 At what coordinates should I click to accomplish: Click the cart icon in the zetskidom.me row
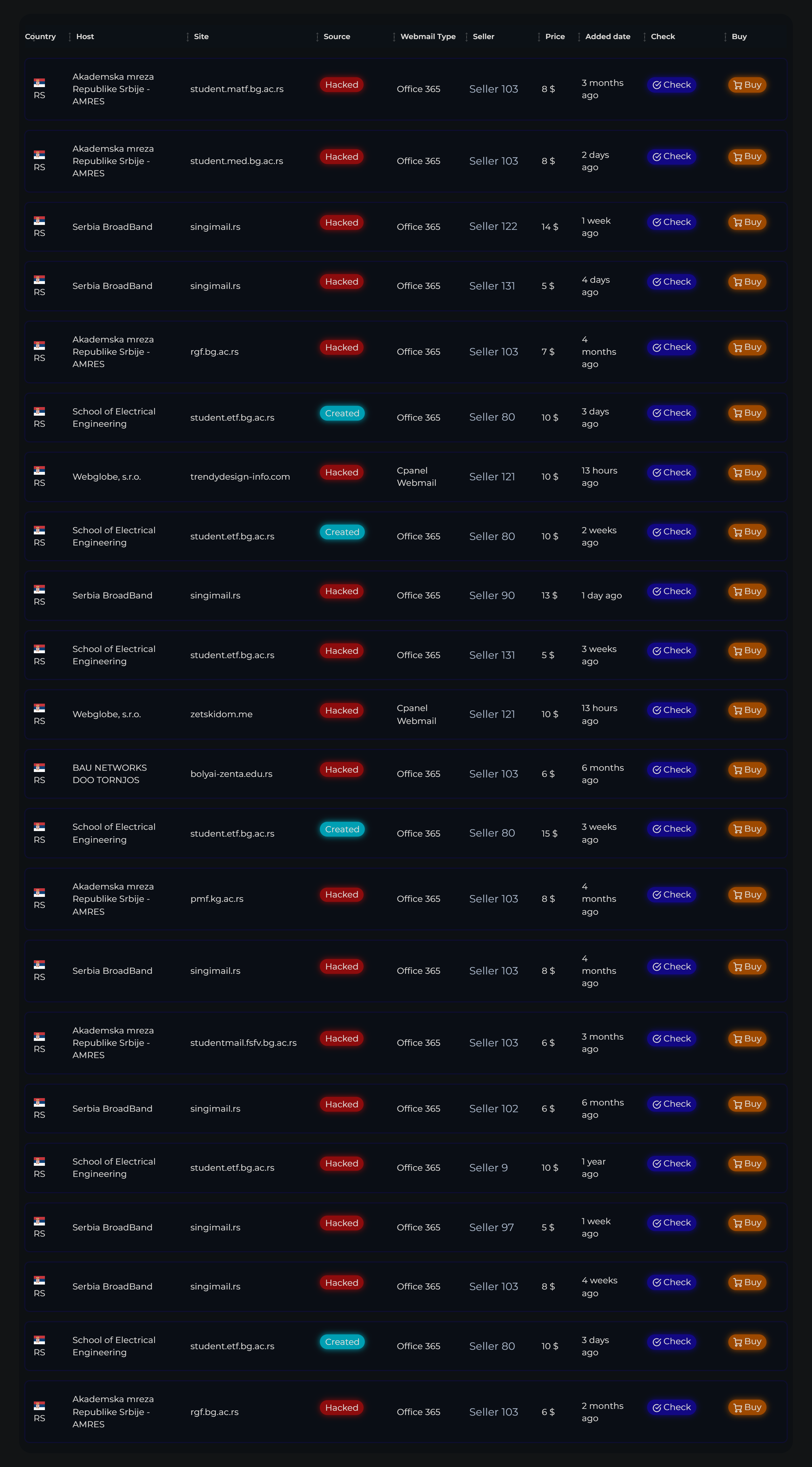[737, 710]
